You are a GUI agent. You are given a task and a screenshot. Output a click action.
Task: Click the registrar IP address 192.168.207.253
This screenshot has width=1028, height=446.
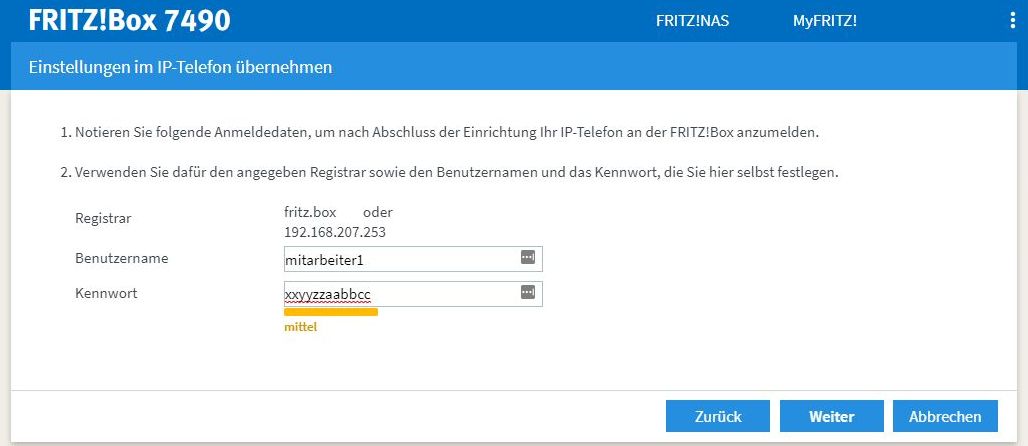(335, 232)
